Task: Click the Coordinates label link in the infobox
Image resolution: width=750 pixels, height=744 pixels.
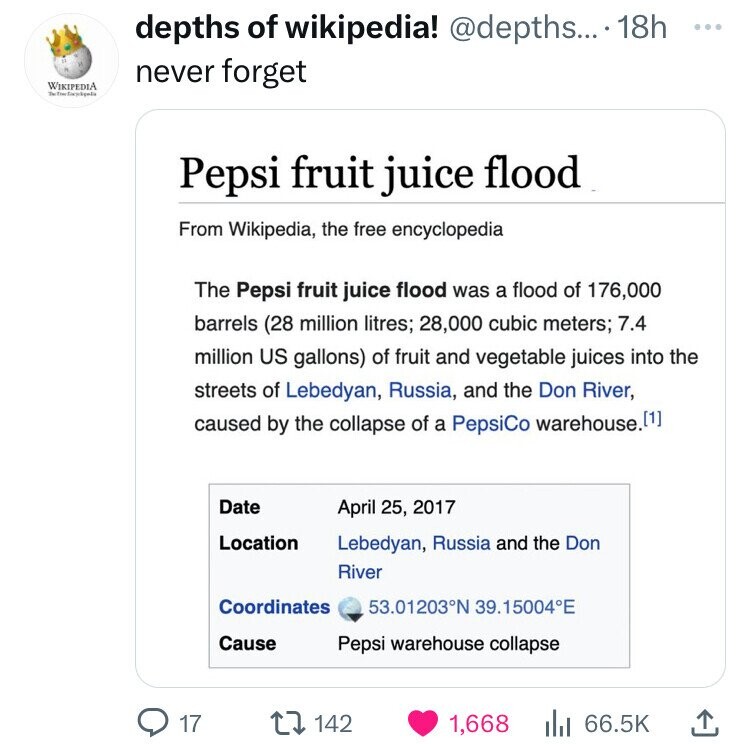Action: point(274,607)
